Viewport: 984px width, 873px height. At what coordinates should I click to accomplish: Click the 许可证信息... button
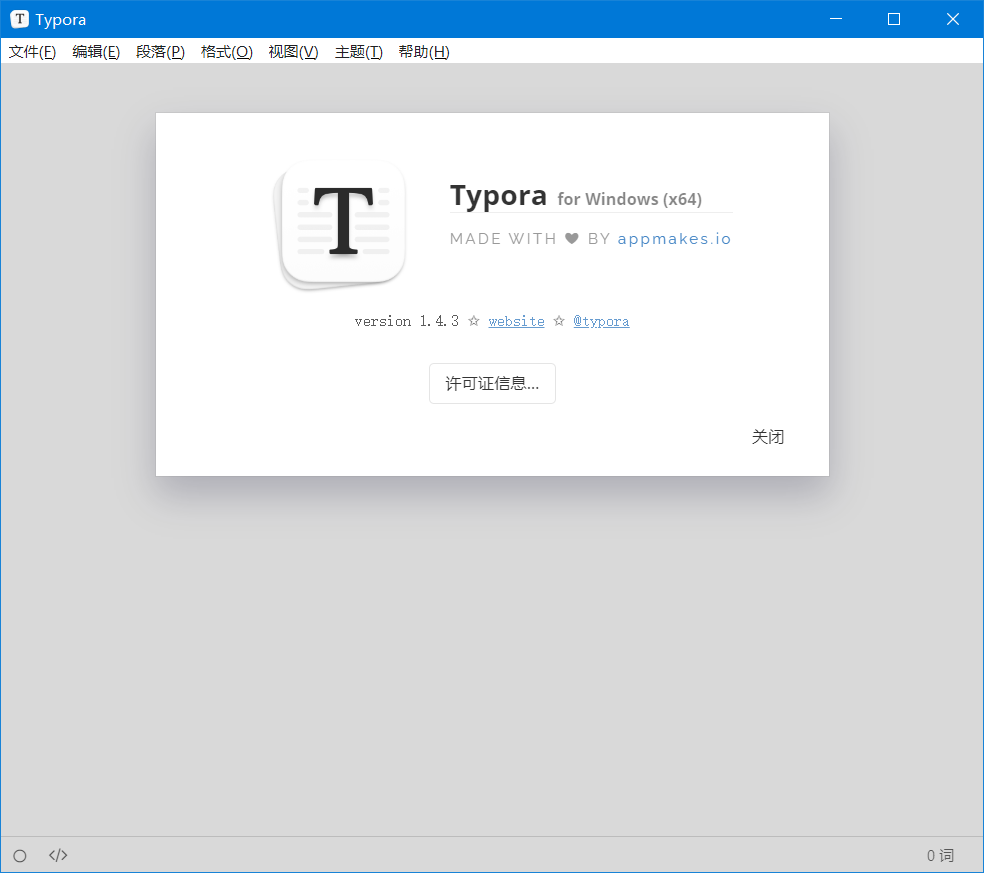[492, 383]
